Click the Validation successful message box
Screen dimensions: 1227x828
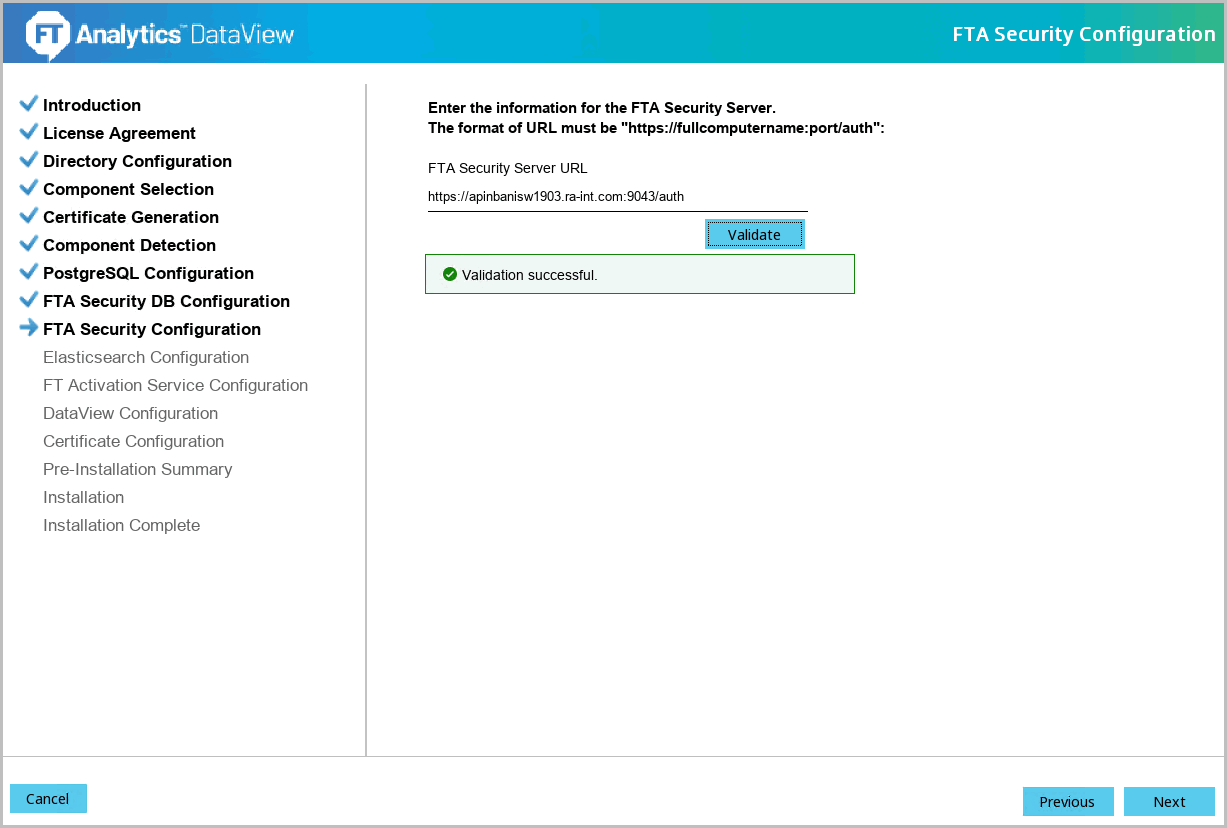tap(640, 274)
